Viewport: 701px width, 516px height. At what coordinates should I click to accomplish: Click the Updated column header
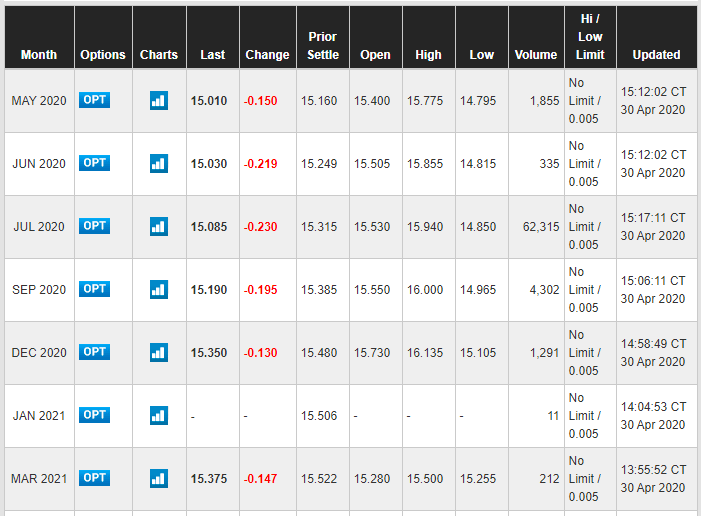[656, 55]
